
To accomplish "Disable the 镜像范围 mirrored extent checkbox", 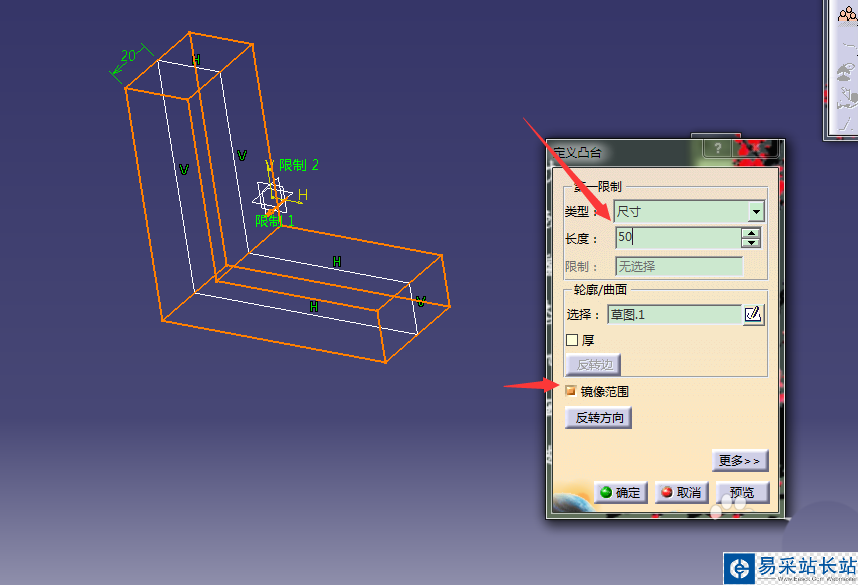I will (x=570, y=391).
